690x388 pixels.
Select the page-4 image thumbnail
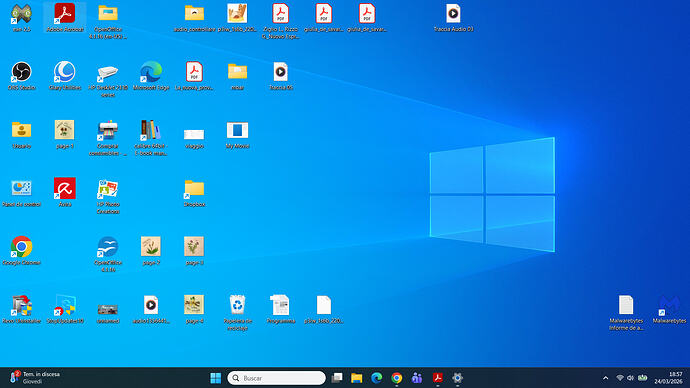[x=194, y=309]
